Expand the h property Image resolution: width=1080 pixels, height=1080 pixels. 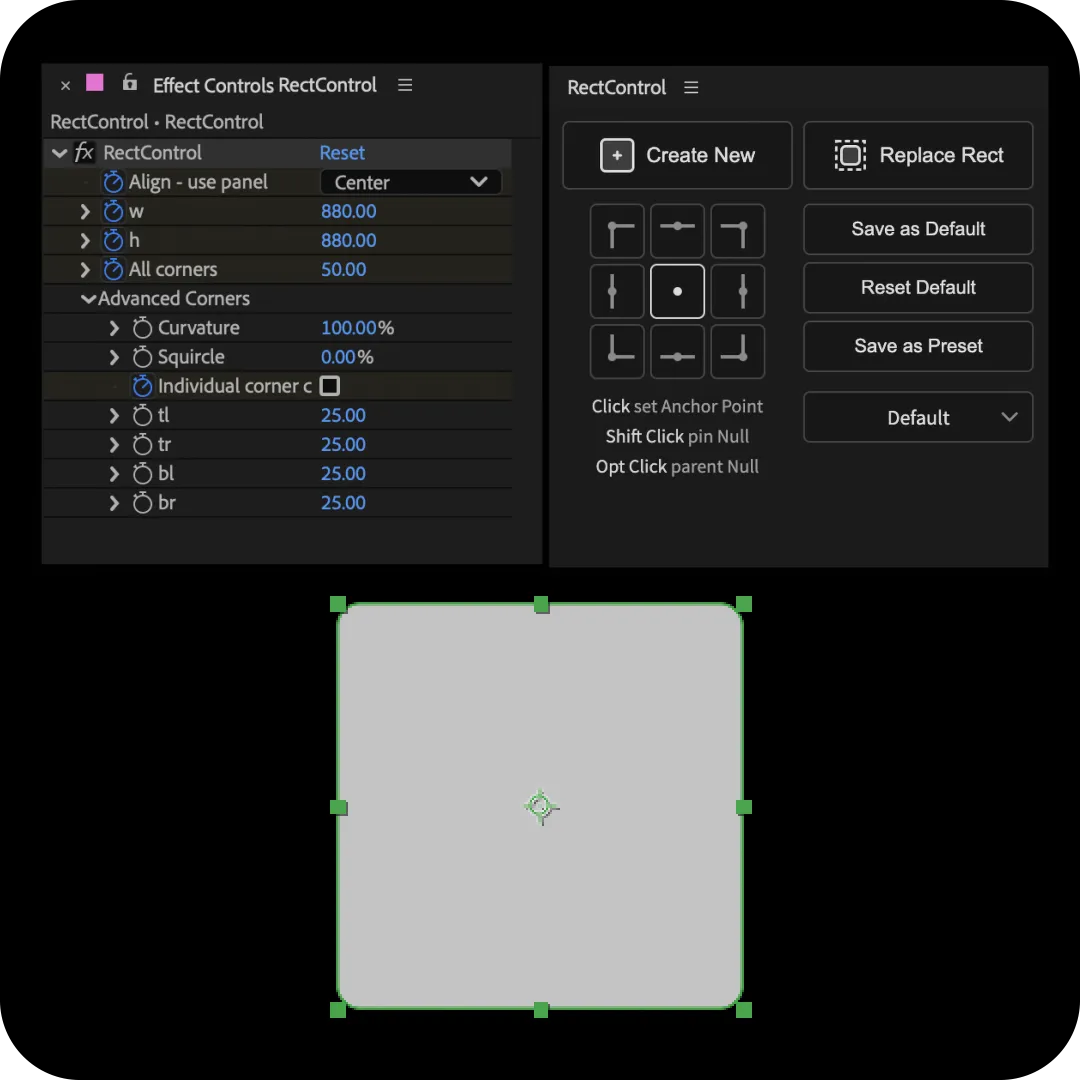click(85, 240)
